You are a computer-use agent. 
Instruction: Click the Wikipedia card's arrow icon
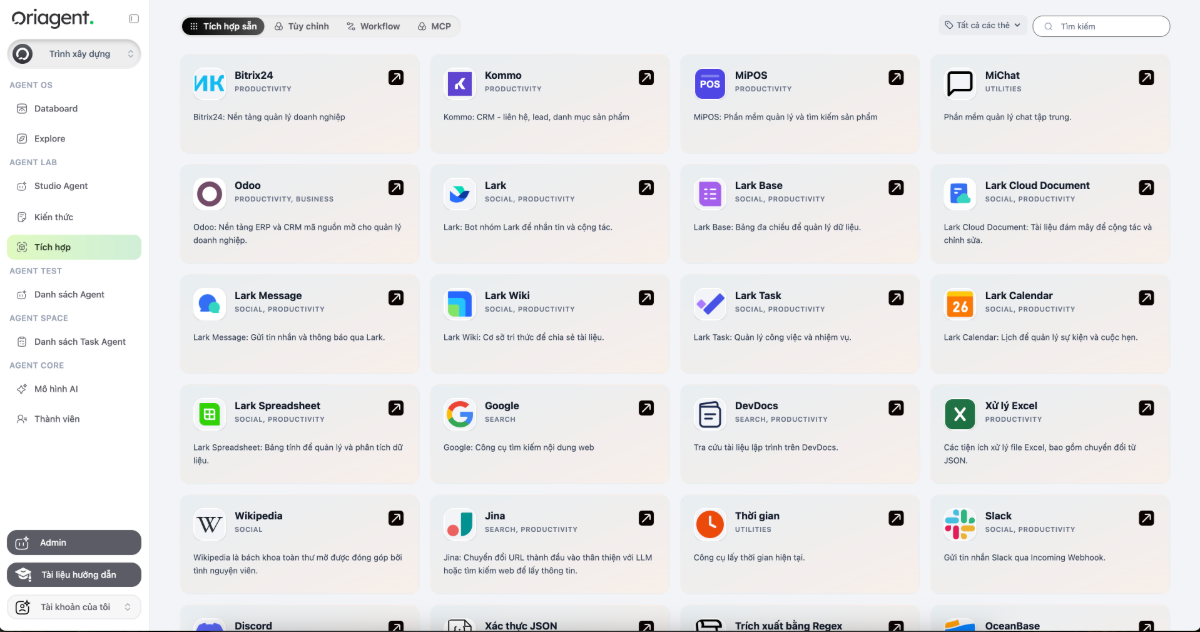(396, 518)
